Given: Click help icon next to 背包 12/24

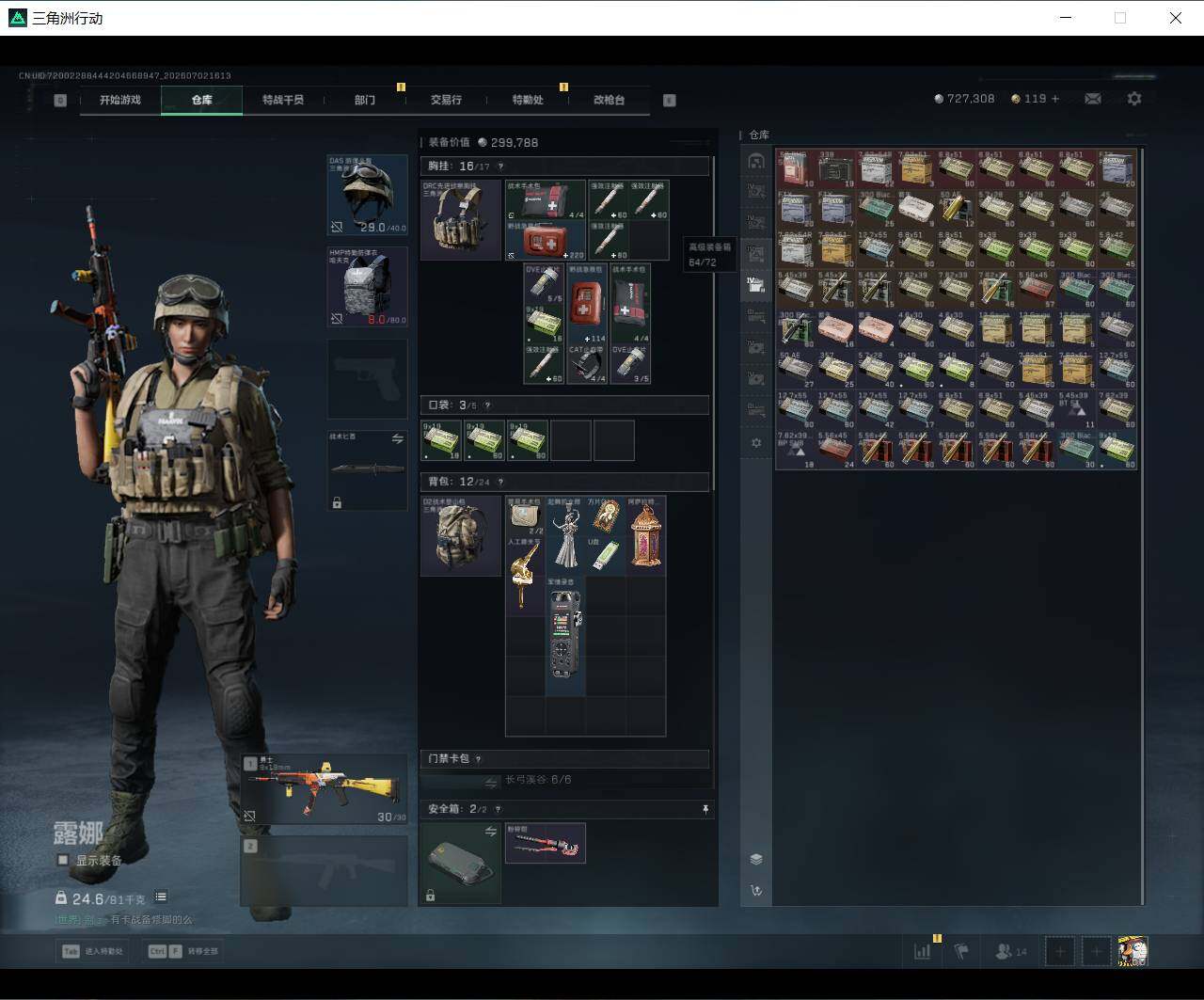Looking at the screenshot, I should coord(500,482).
